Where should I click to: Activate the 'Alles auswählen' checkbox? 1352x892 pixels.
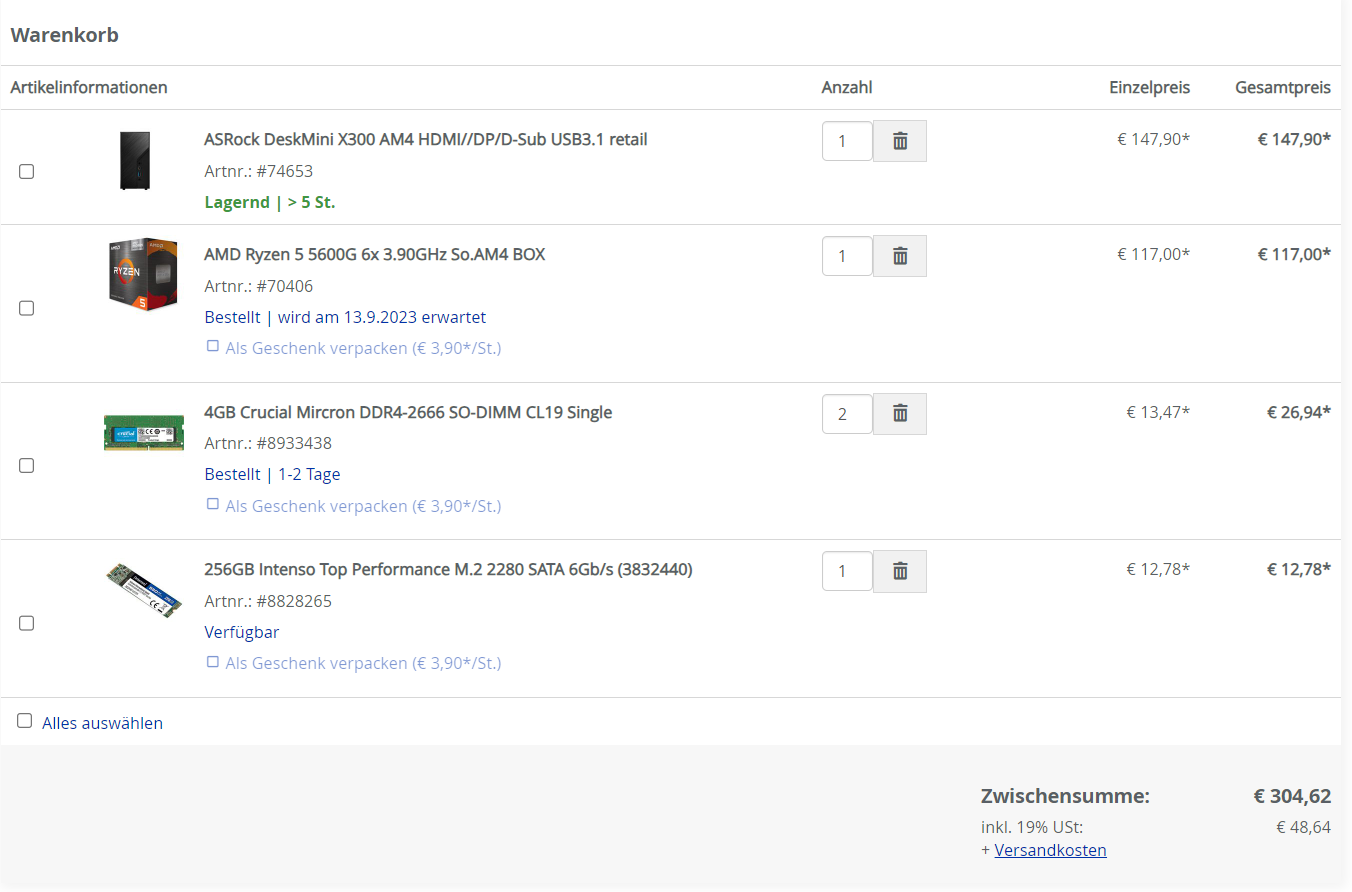(x=24, y=719)
